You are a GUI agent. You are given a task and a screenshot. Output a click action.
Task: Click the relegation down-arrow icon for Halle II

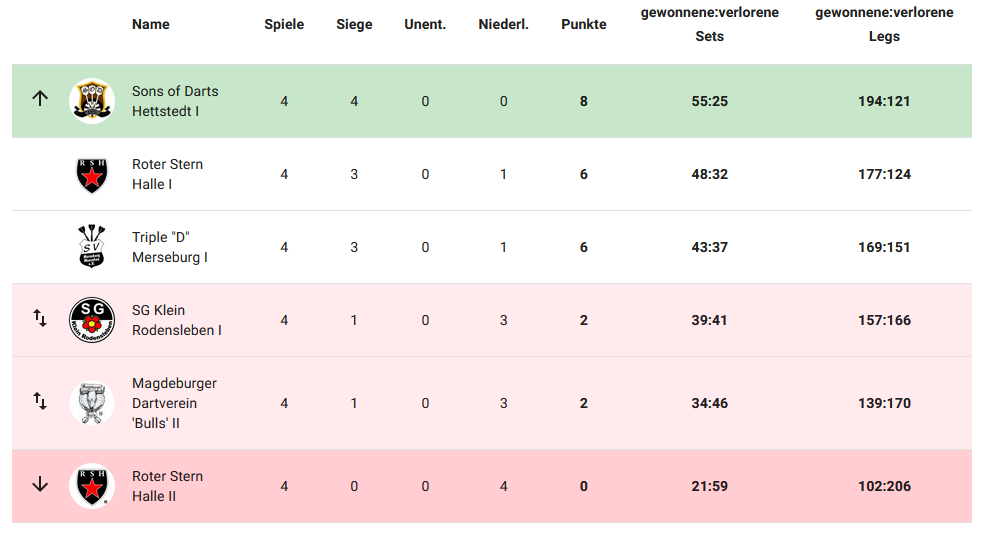(x=40, y=484)
